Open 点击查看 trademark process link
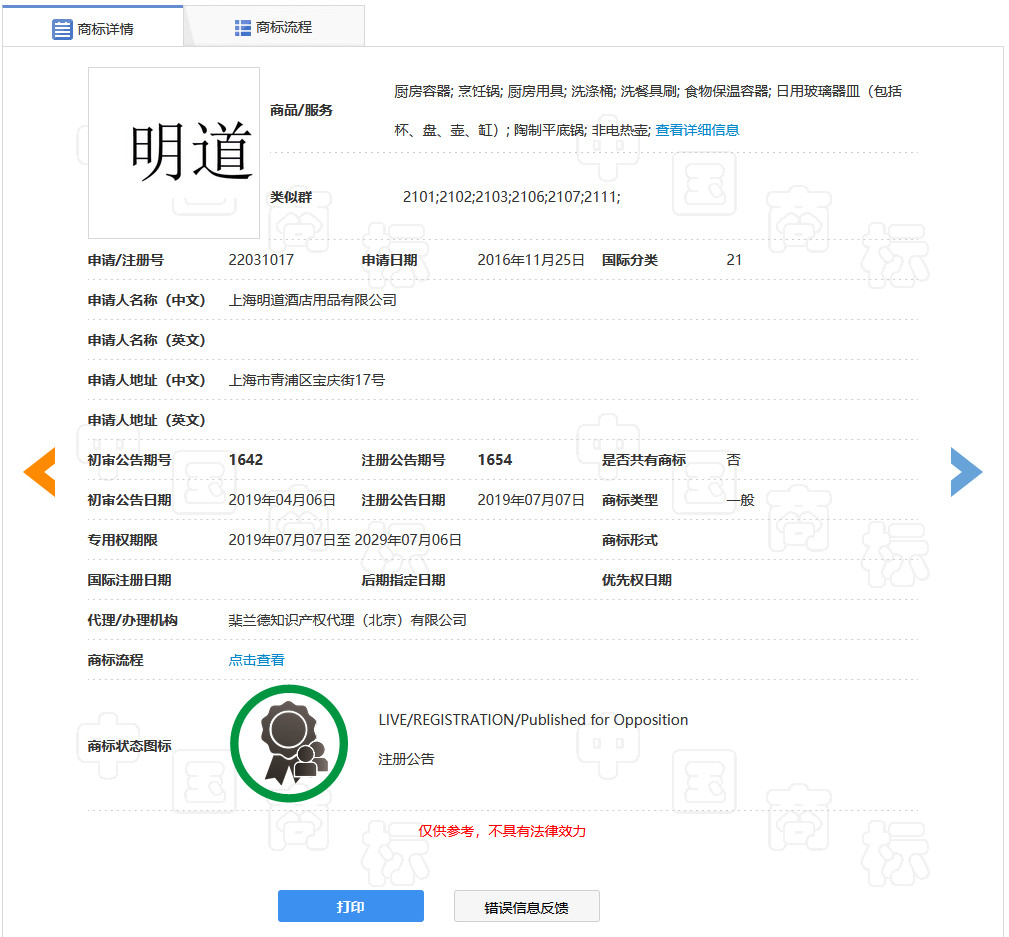 (256, 660)
